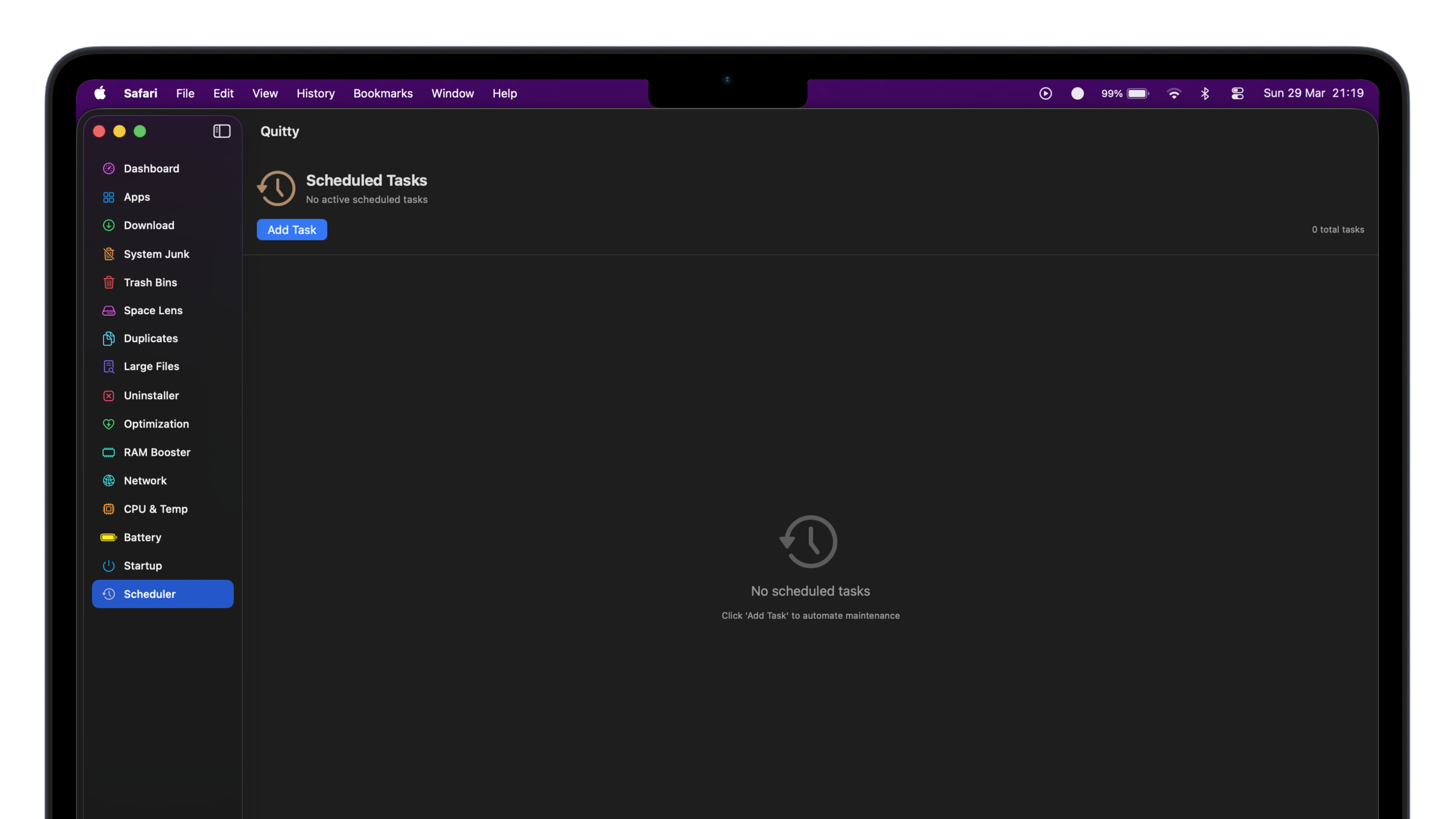Viewport: 1456px width, 819px height.
Task: Open the Bookmarks menu
Action: pyautogui.click(x=383, y=93)
